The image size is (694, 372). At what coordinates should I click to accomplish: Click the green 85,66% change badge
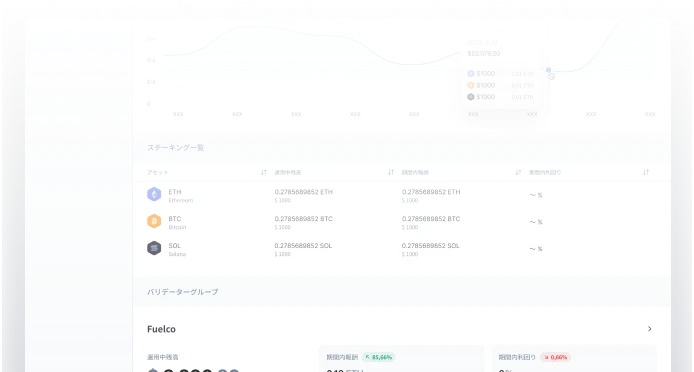pyautogui.click(x=379, y=357)
